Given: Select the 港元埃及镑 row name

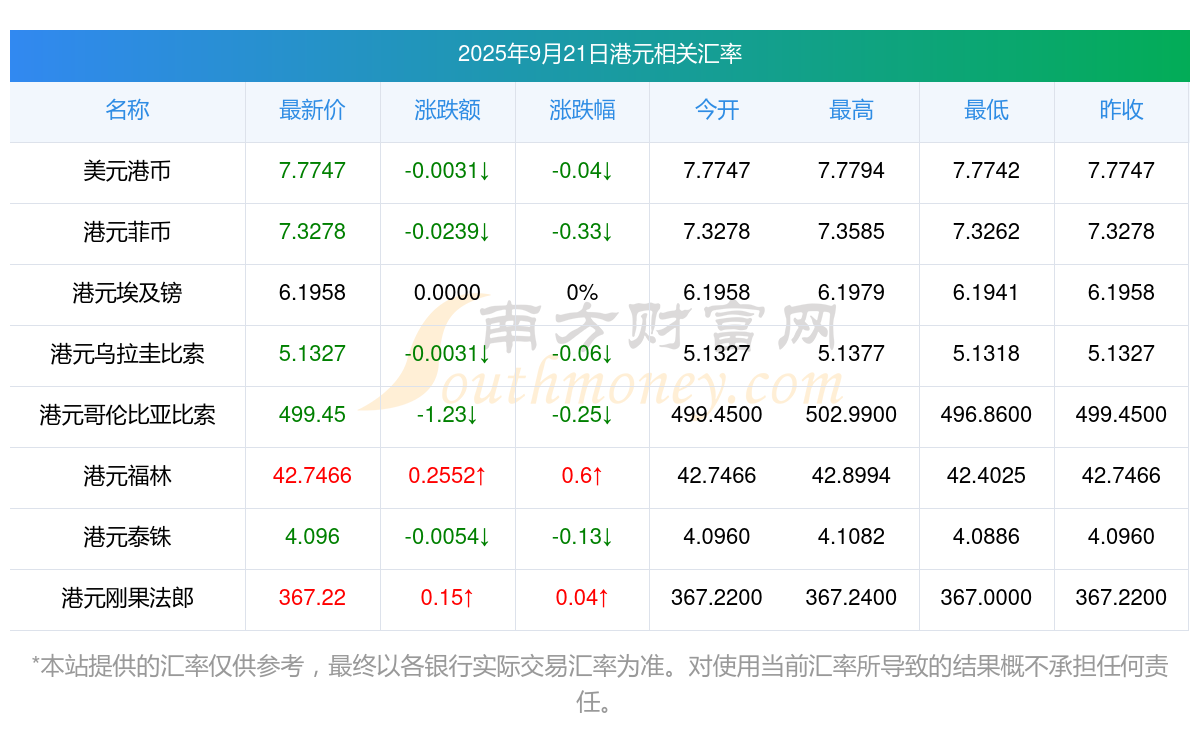Looking at the screenshot, I should pyautogui.click(x=127, y=293).
